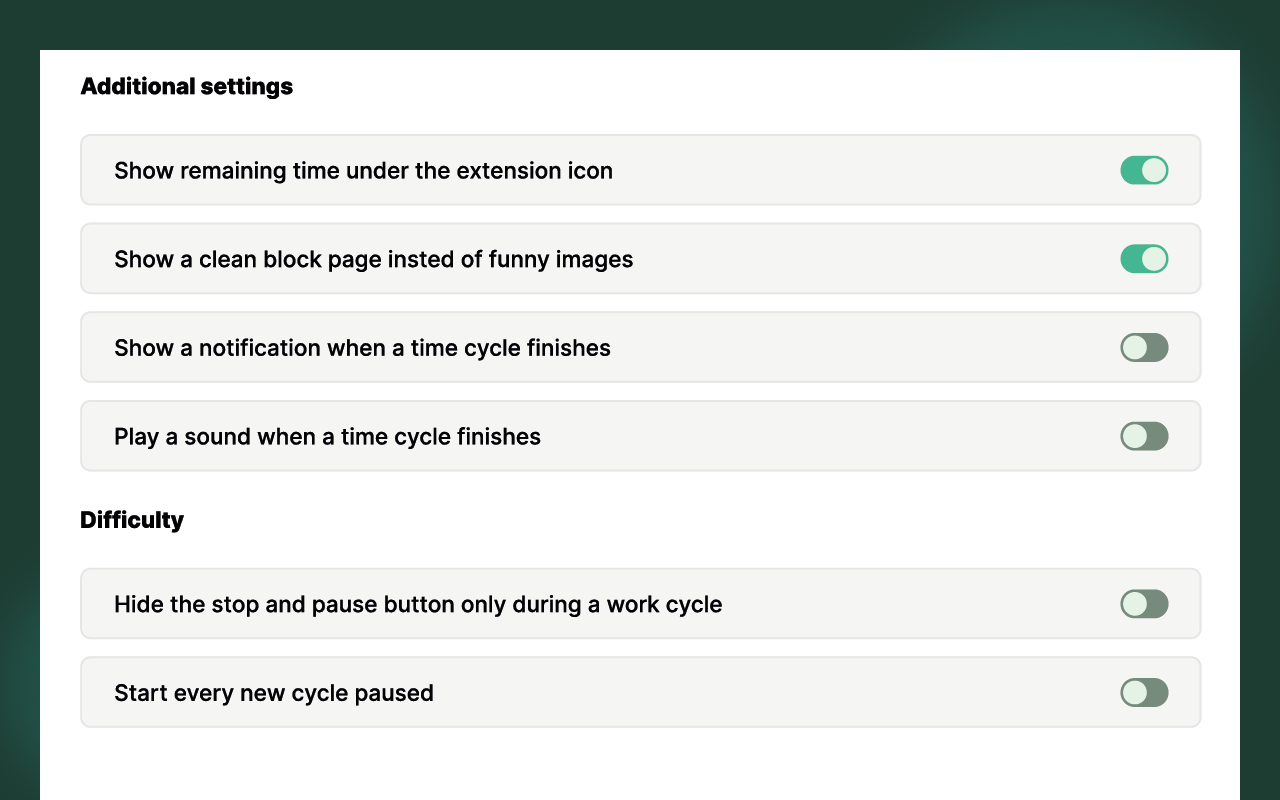Click the Additional settings heading

(186, 87)
